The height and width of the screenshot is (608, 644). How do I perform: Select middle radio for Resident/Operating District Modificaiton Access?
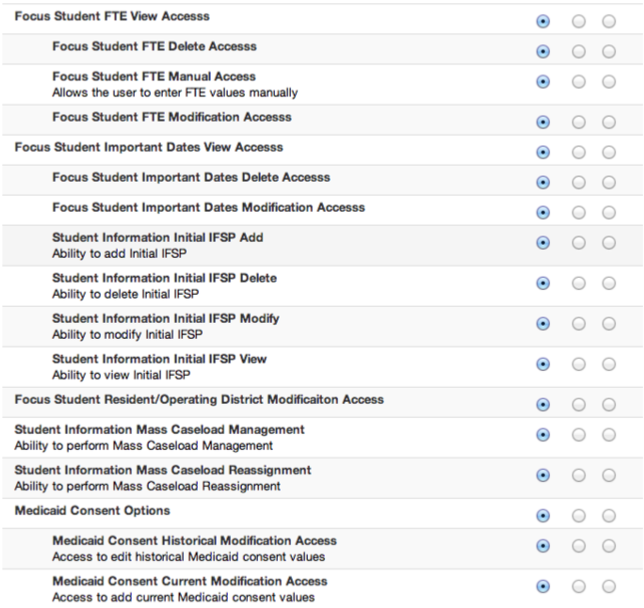579,405
